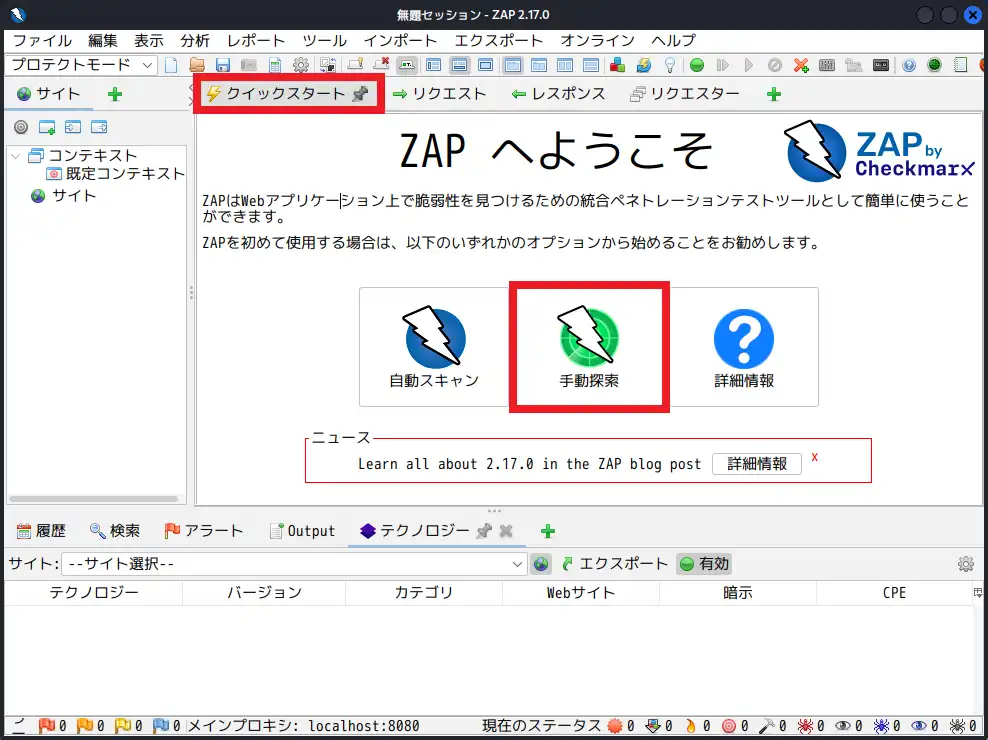Viewport: 988px width, 740px height.
Task: Click 詳細情報 button in the news box
Action: [756, 464]
